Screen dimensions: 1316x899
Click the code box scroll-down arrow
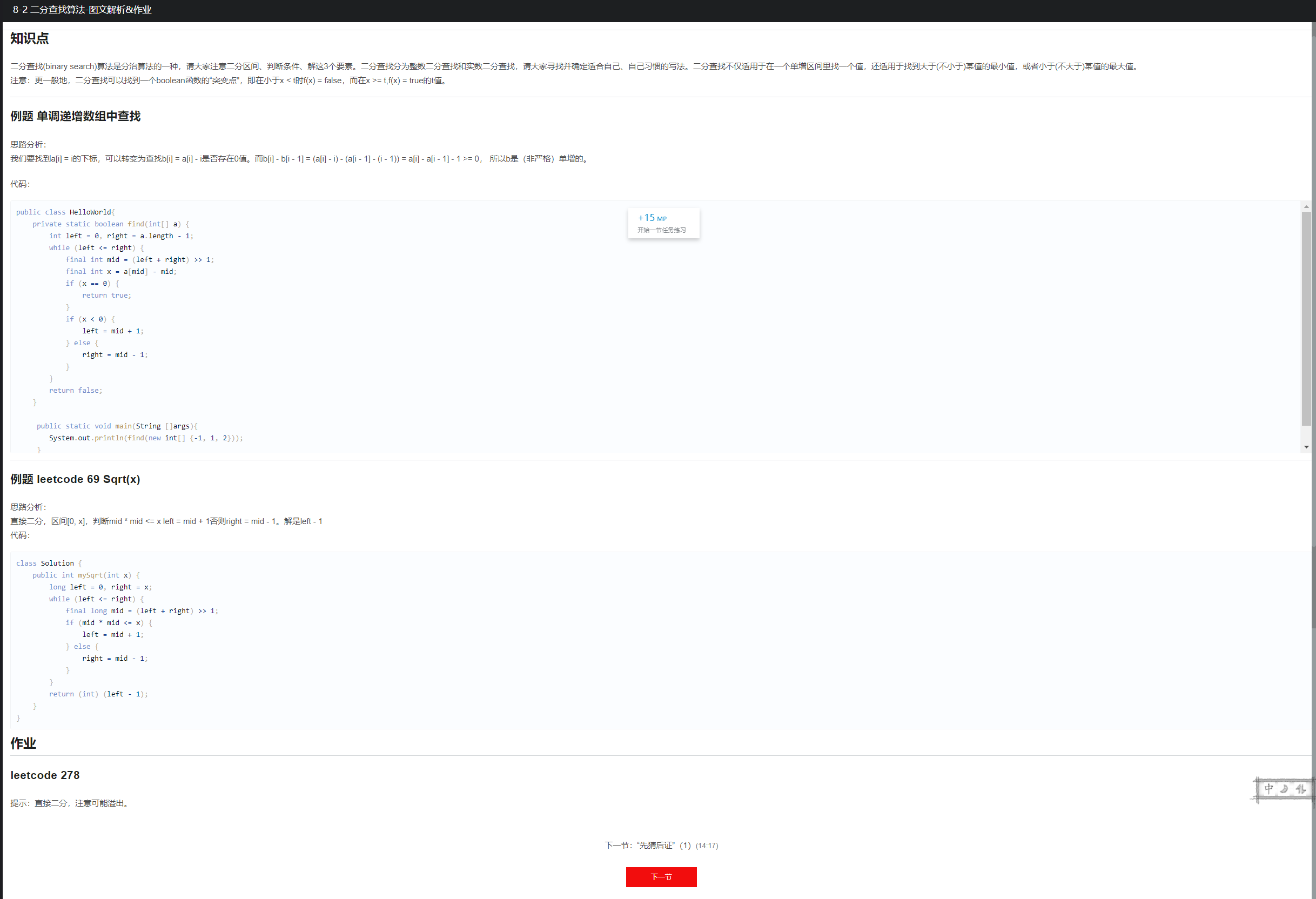[1306, 447]
